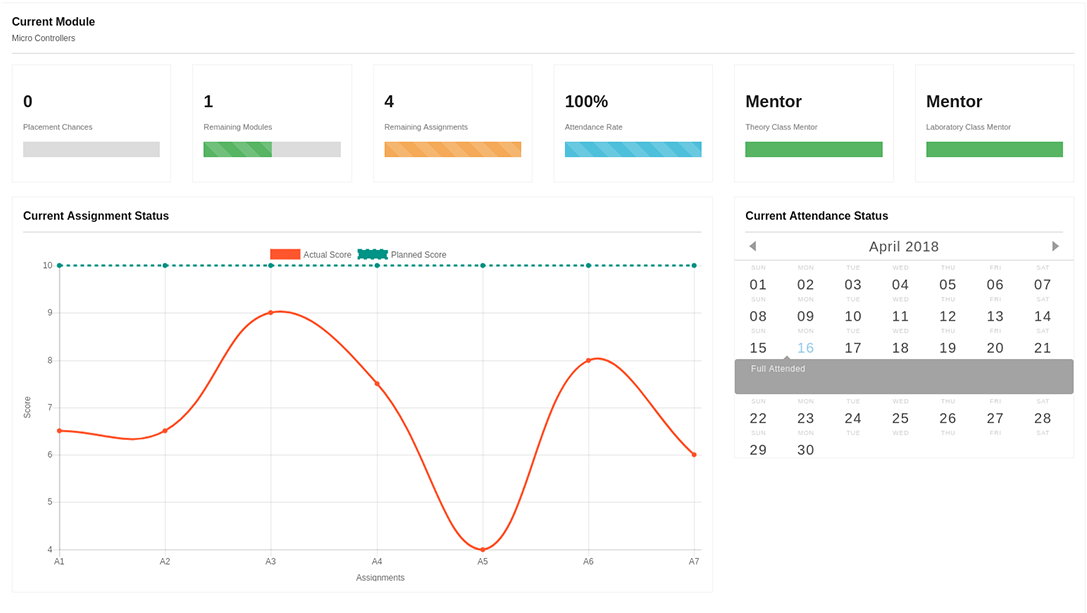Toggle Actual Score legend in chart

(311, 255)
